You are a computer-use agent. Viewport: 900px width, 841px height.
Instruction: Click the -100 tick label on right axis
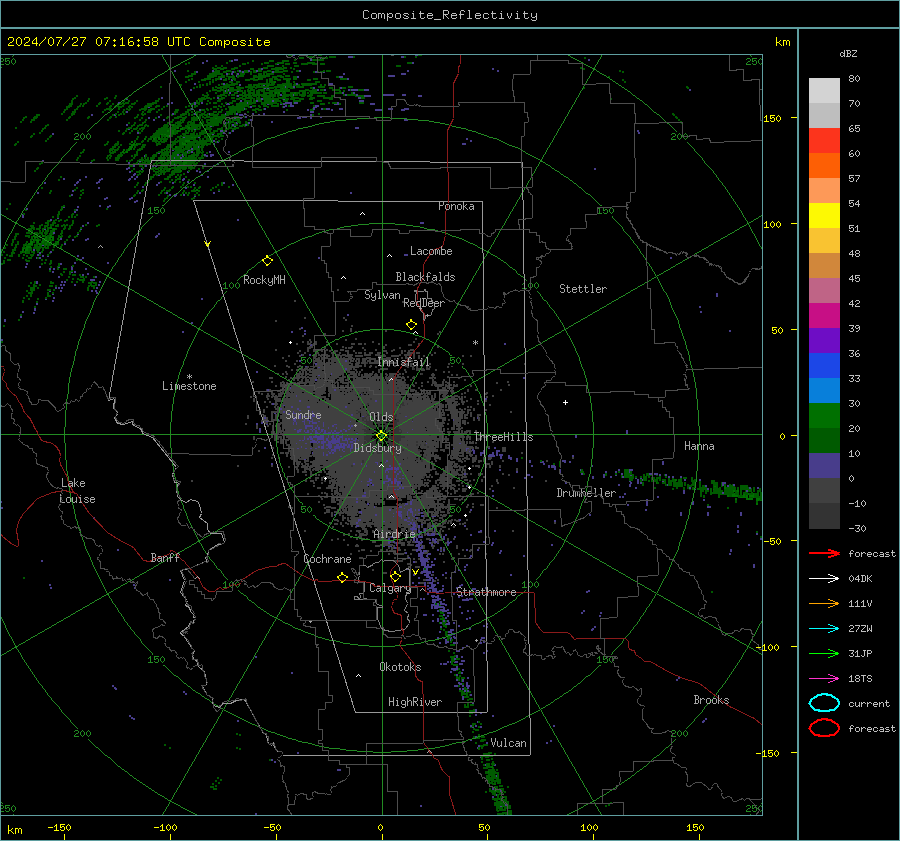[x=768, y=647]
